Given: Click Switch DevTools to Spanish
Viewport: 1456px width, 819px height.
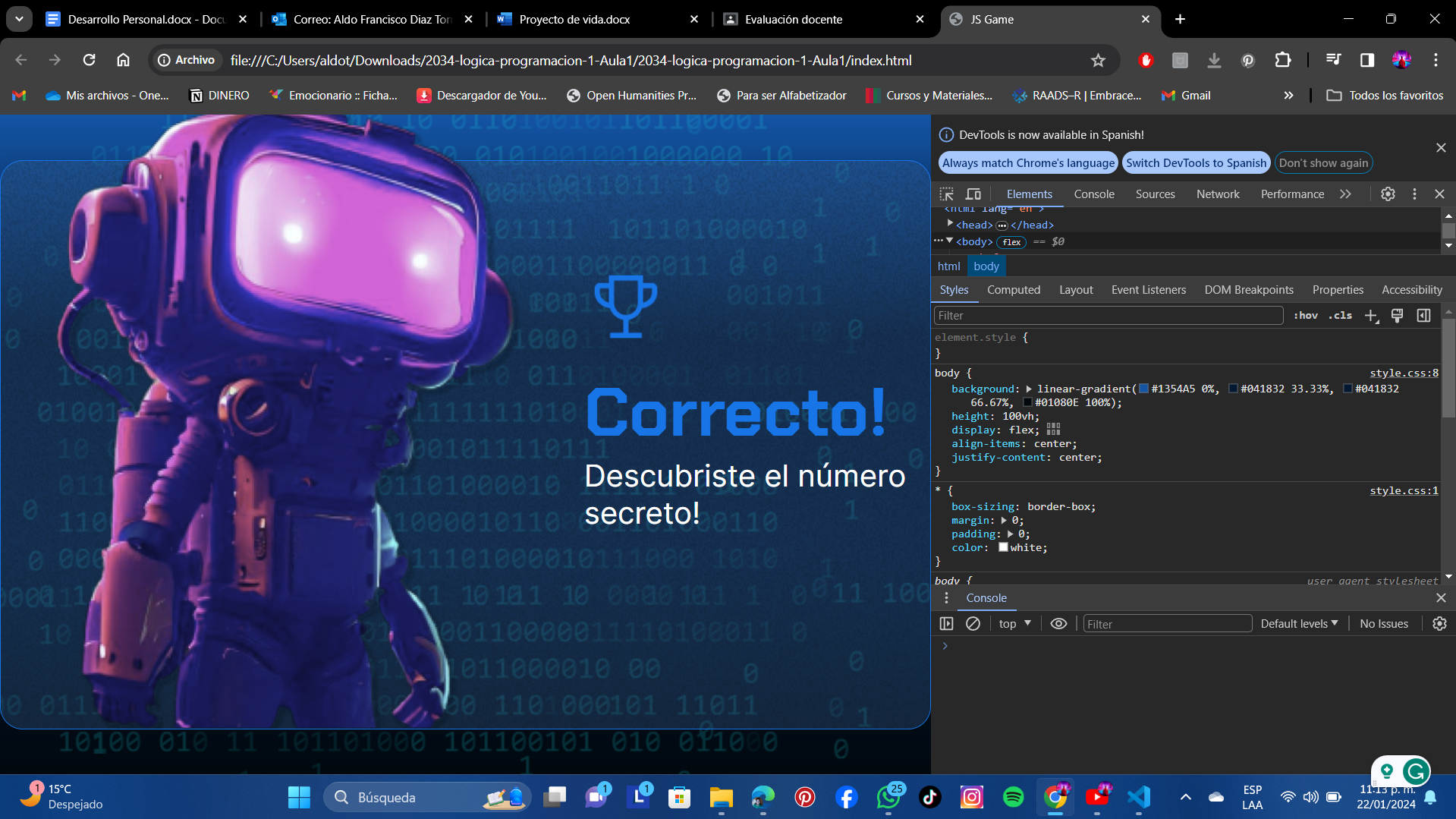Looking at the screenshot, I should point(1196,163).
